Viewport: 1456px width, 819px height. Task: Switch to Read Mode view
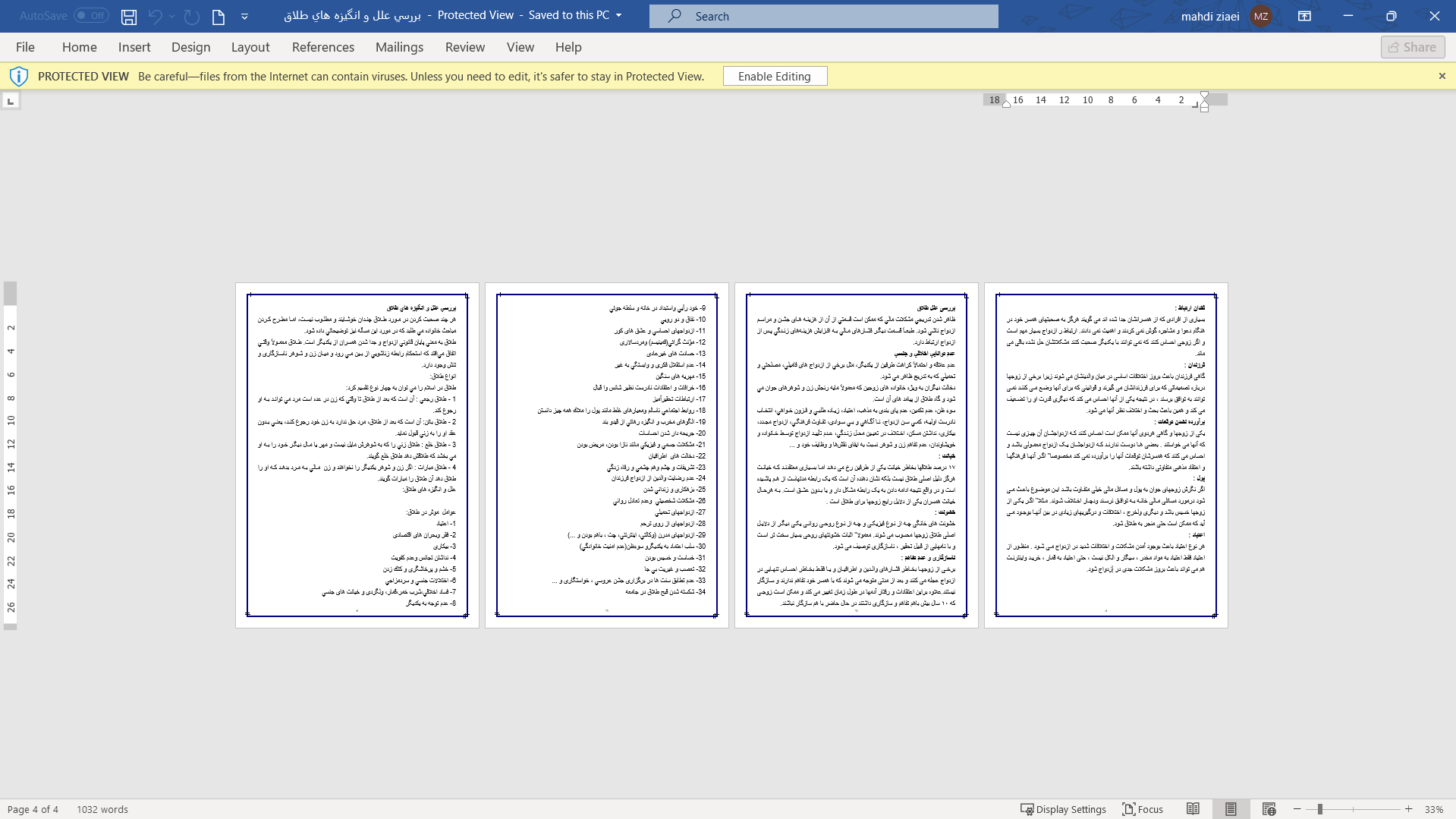[x=1193, y=809]
